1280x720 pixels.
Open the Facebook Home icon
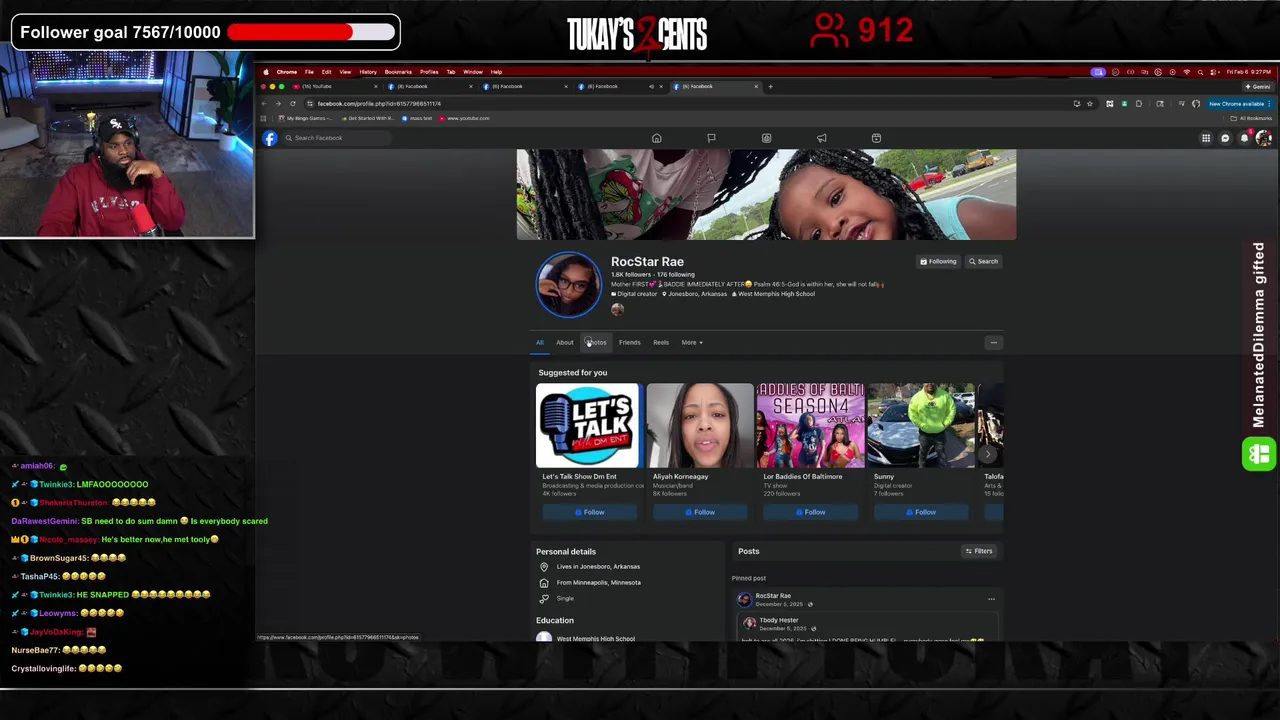657,138
